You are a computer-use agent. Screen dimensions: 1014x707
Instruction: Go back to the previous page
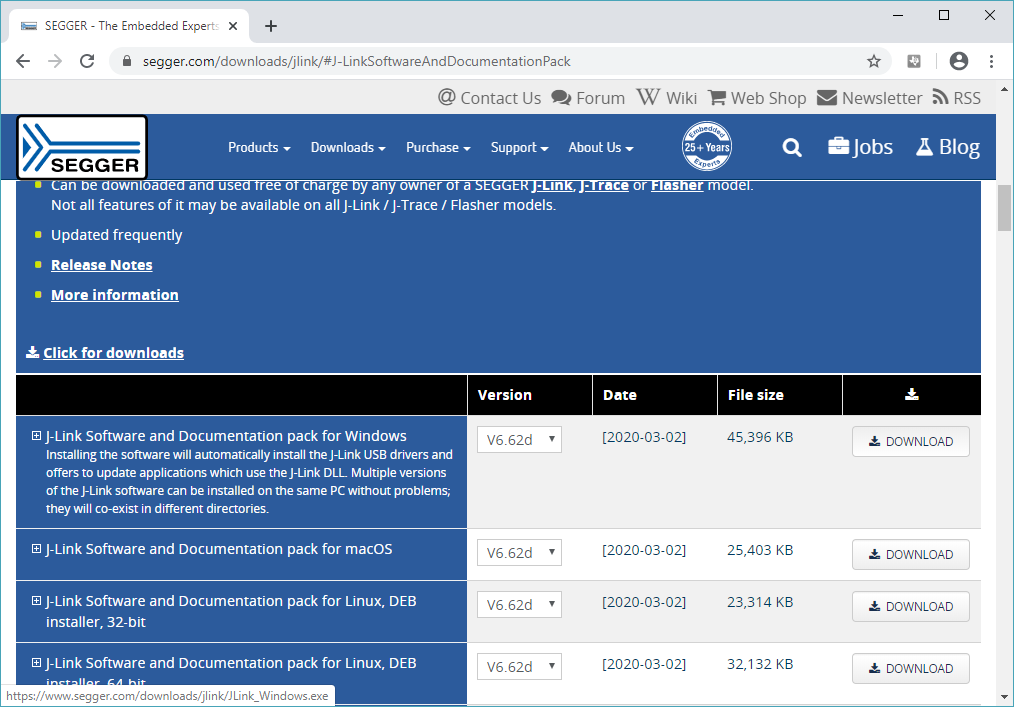[23, 61]
